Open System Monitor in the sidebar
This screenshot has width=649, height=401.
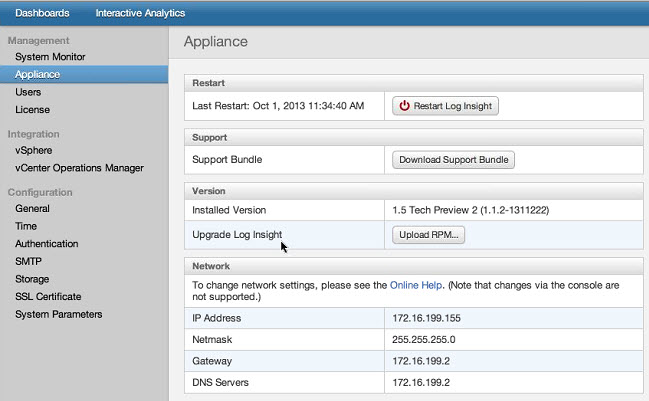tap(50, 57)
